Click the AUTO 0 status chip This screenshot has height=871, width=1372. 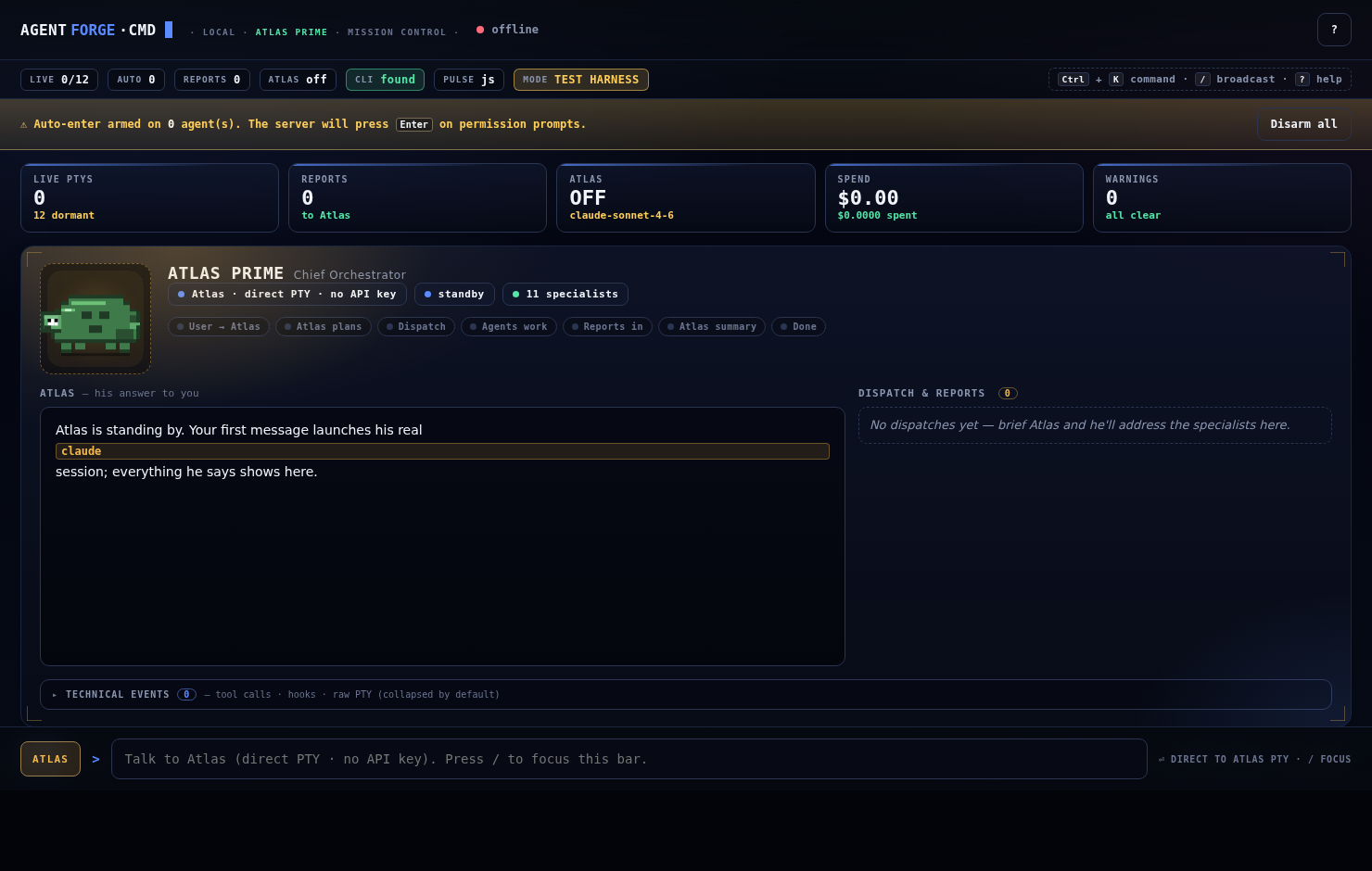coord(136,80)
